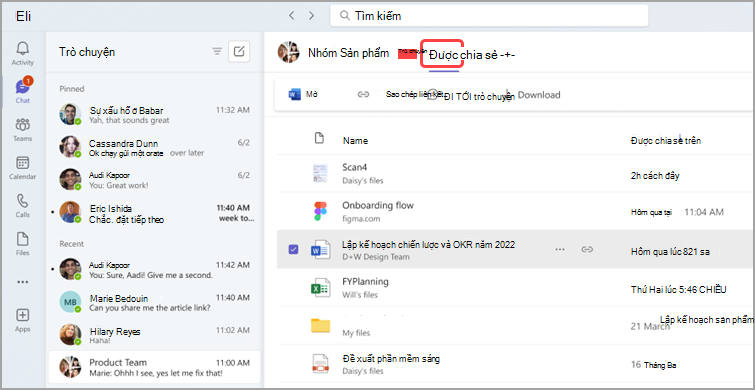
Task: Click the file type column icon header
Action: click(x=318, y=139)
